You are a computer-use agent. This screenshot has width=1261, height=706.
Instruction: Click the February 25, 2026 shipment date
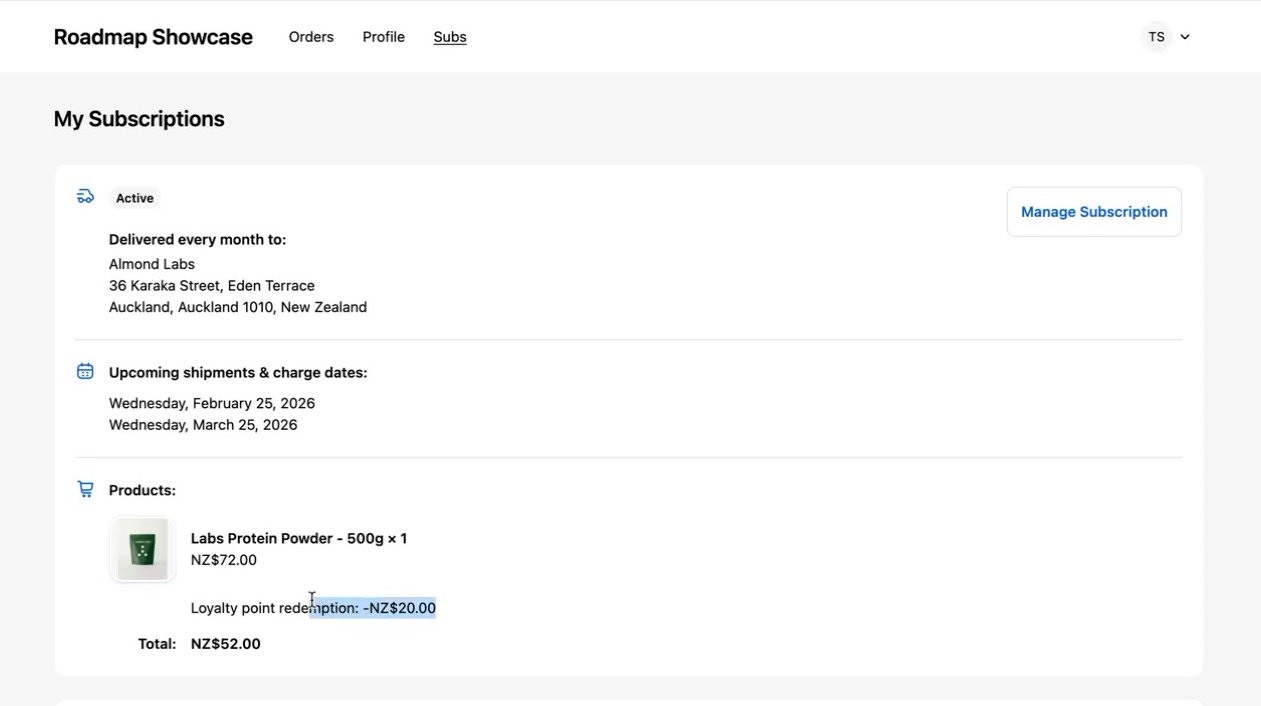(x=212, y=403)
